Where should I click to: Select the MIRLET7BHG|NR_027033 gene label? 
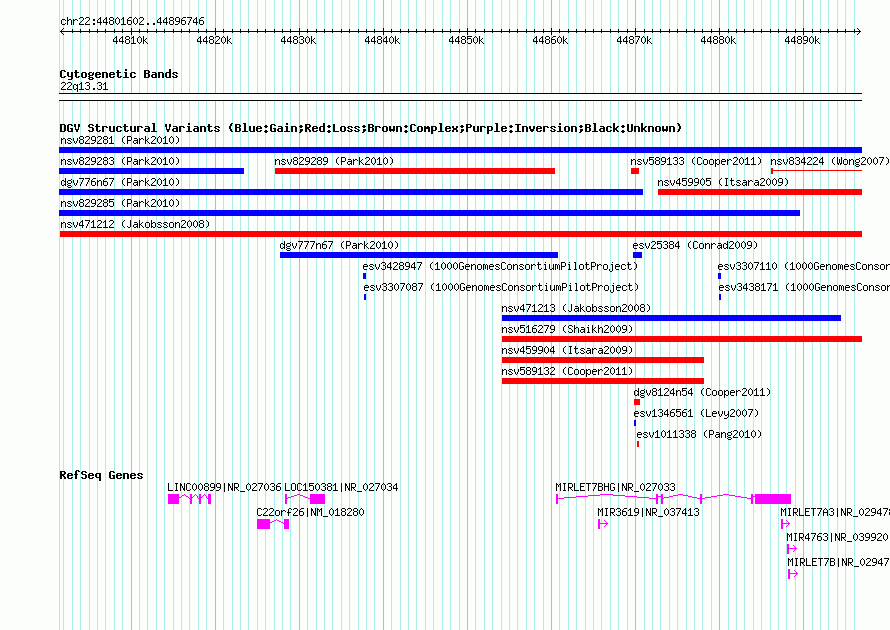pyautogui.click(x=615, y=487)
